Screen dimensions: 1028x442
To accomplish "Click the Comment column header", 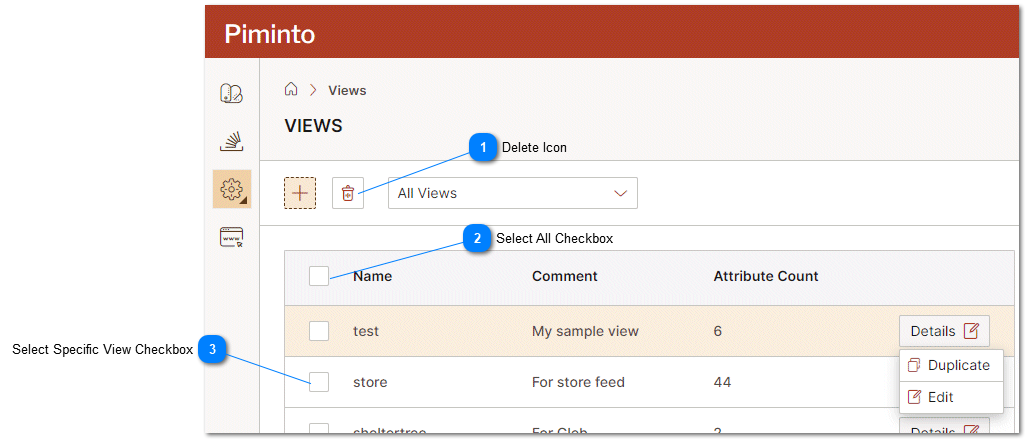I will click(x=564, y=276).
